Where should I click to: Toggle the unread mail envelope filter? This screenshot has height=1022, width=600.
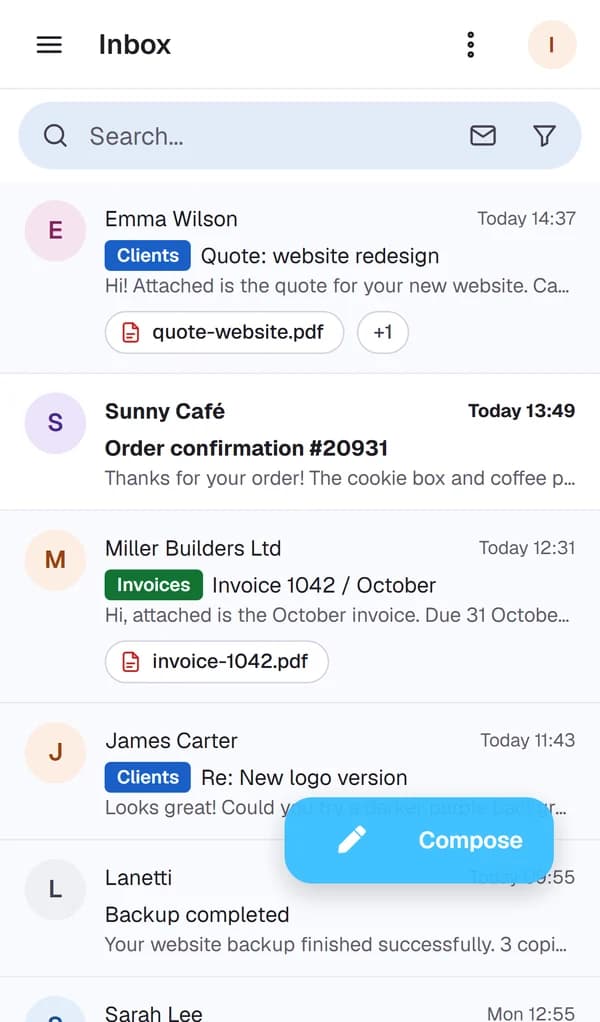click(483, 136)
